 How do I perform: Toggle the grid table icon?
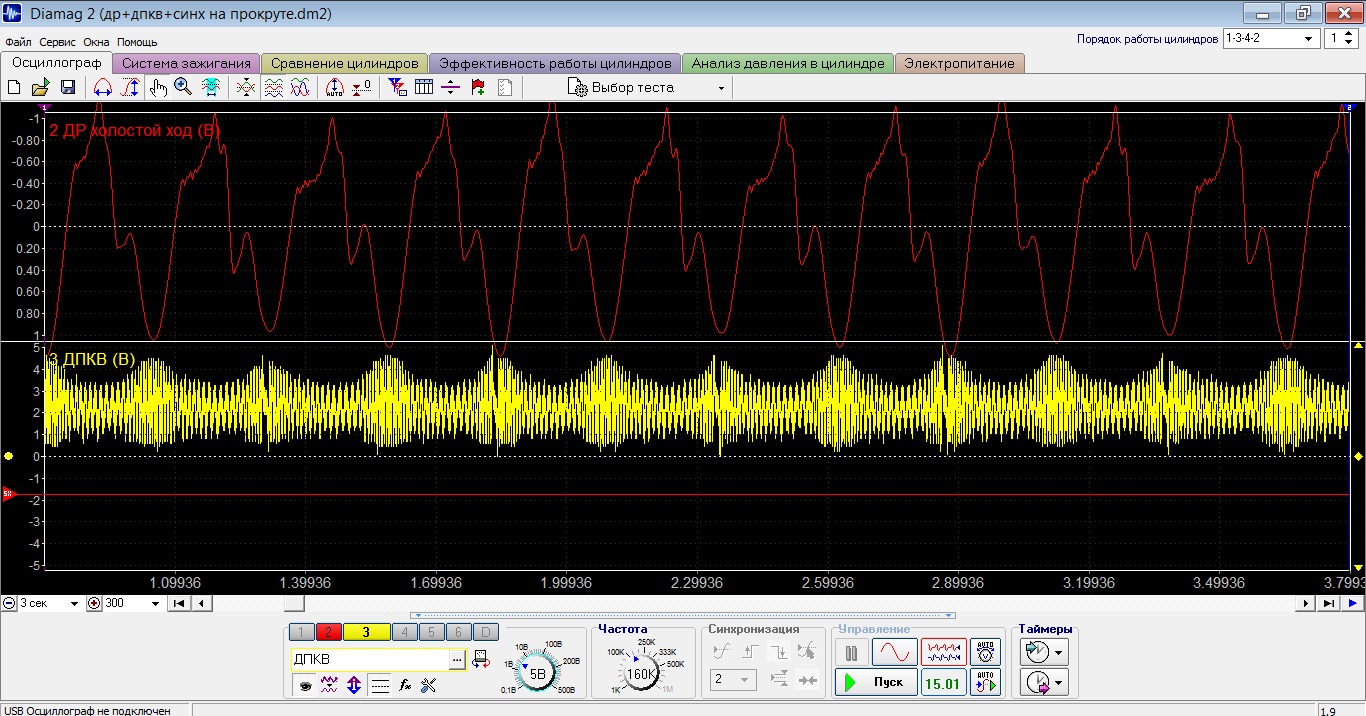424,88
